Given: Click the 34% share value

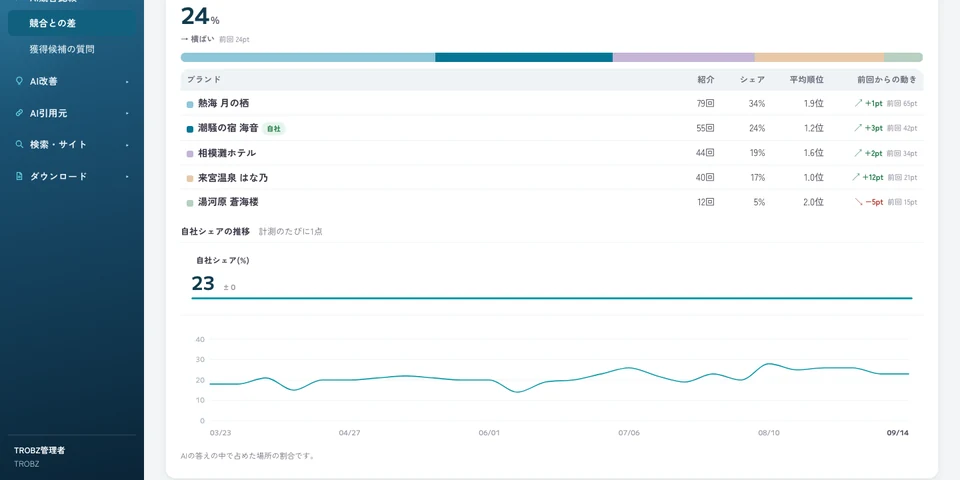Looking at the screenshot, I should point(757,103).
